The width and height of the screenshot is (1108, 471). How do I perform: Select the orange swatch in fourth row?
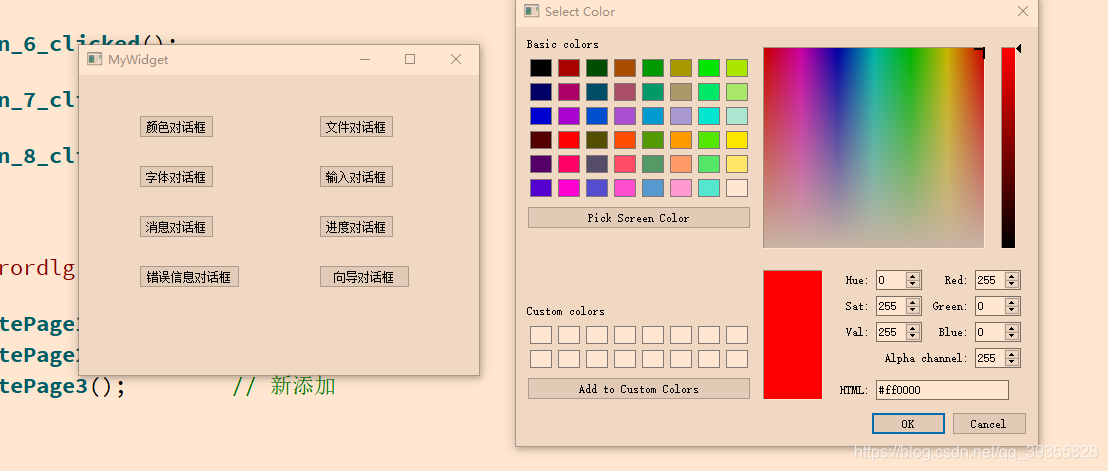pyautogui.click(x=680, y=140)
